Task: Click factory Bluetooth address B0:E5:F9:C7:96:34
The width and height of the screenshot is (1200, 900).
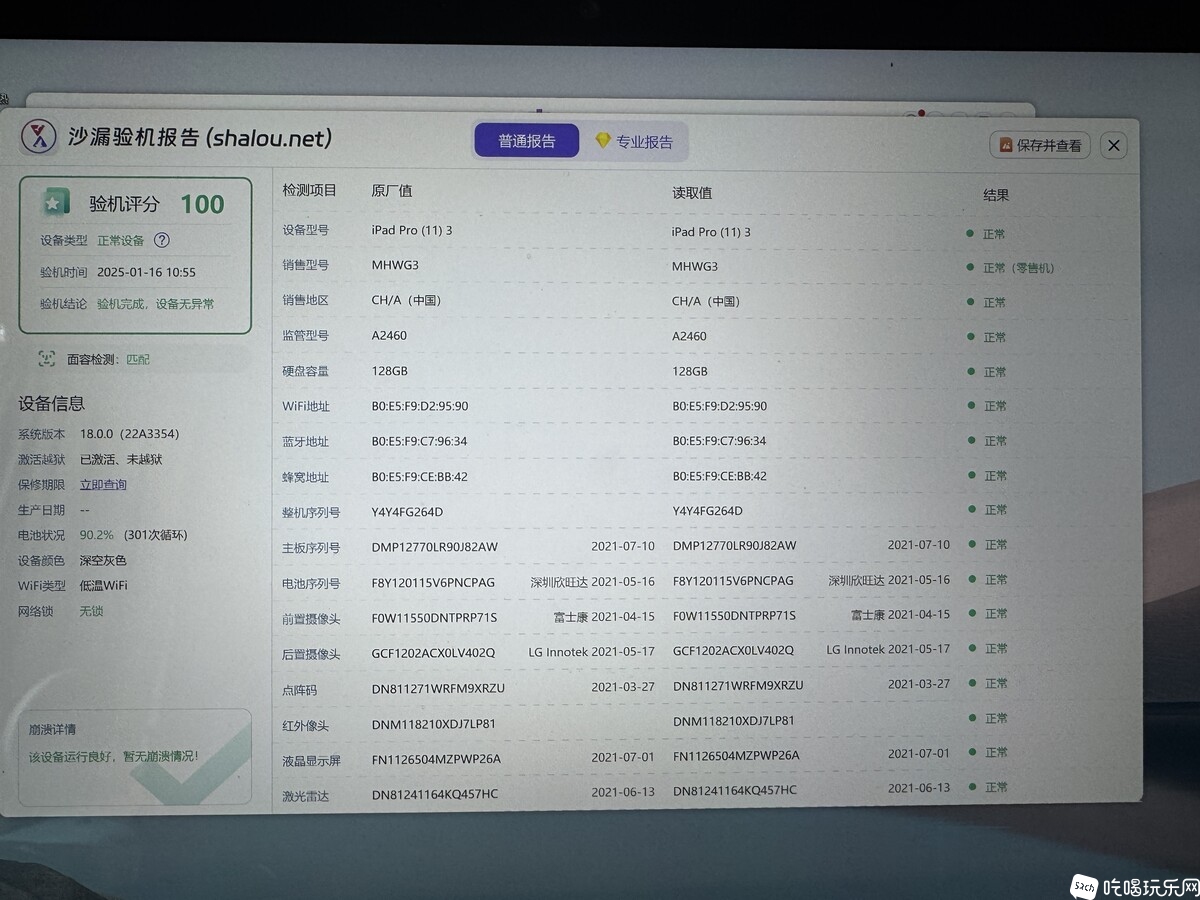Action: pos(419,441)
